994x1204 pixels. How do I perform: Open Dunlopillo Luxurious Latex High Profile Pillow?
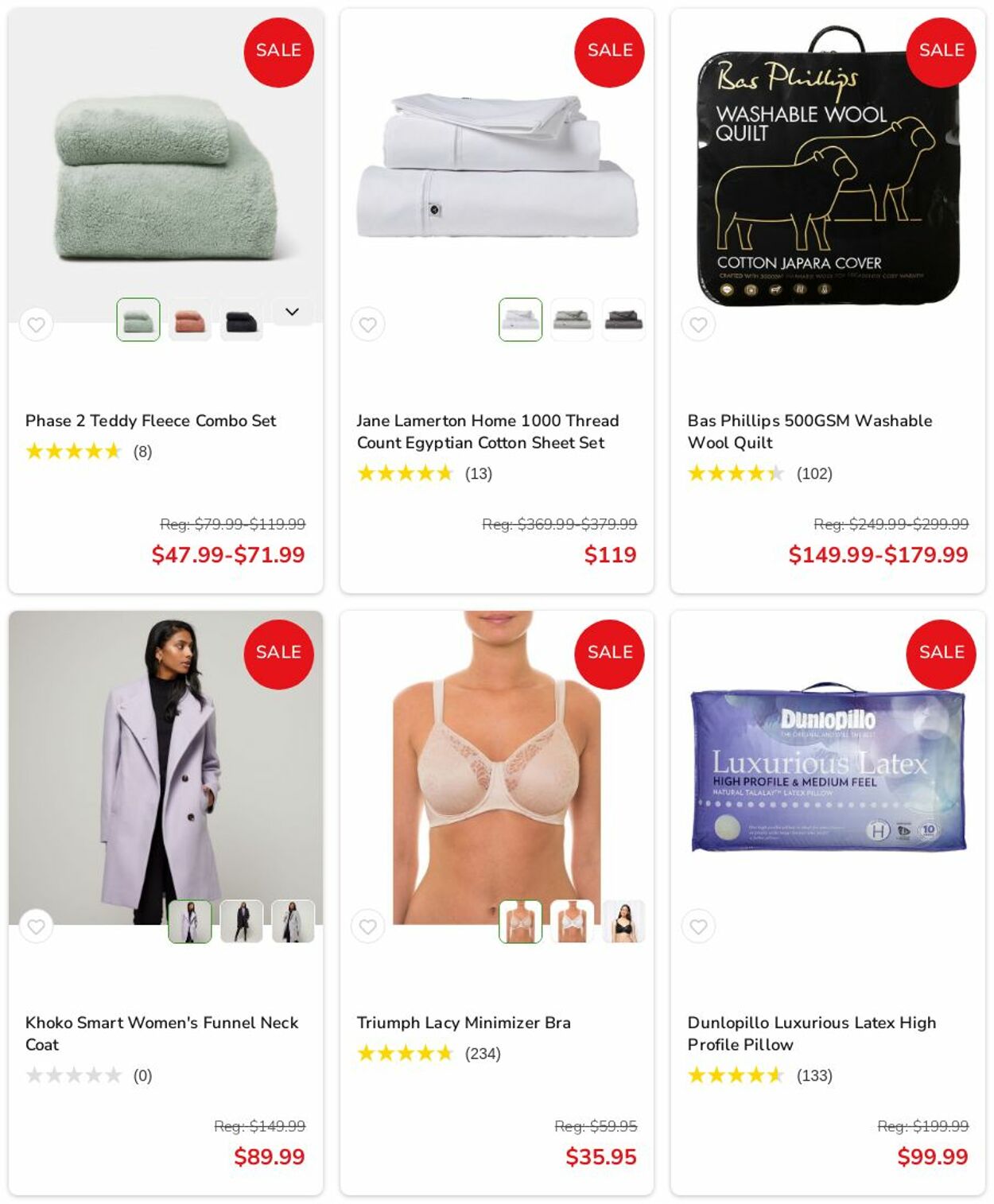tap(811, 1034)
